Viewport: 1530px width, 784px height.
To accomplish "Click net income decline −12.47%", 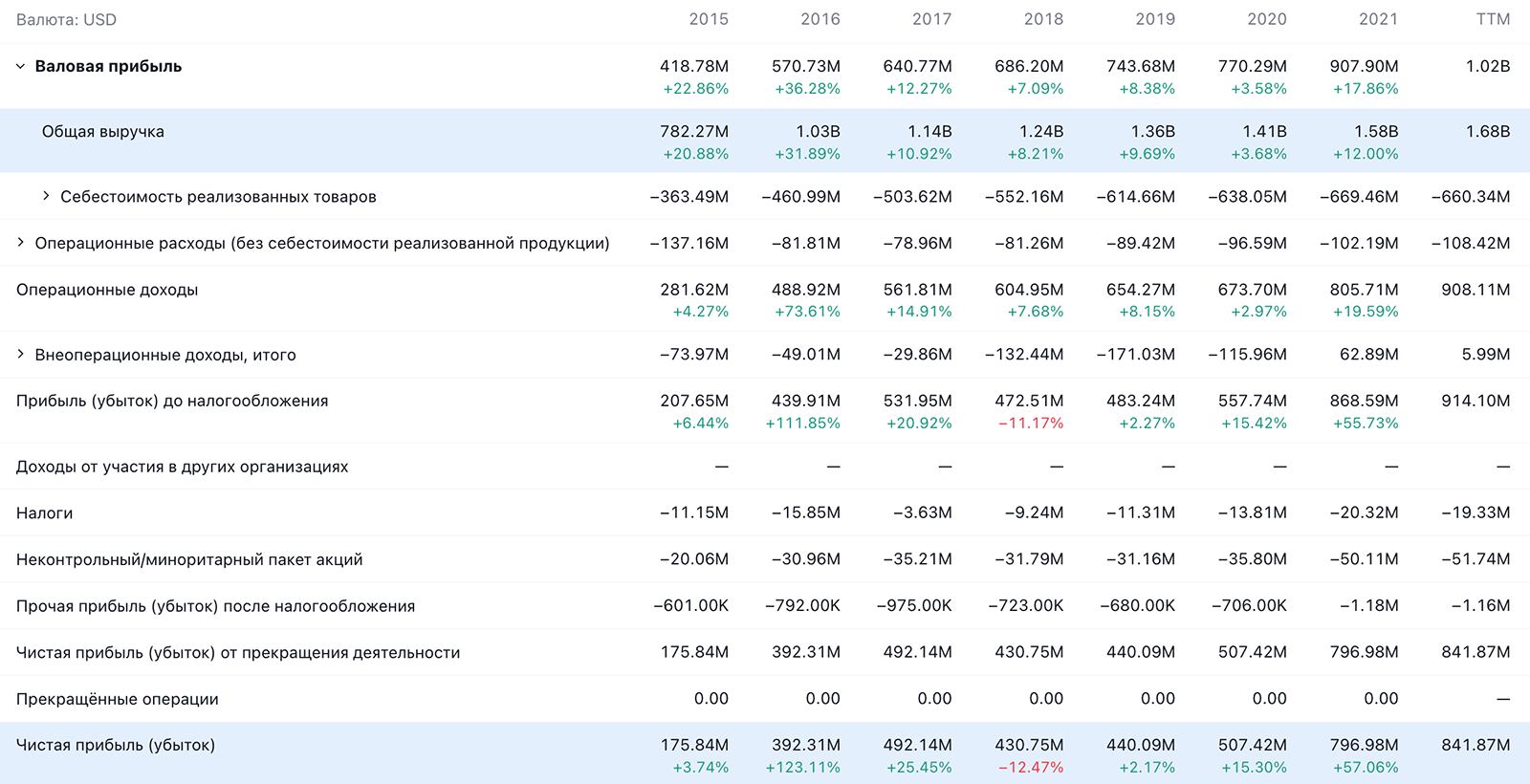I will pos(1031,768).
